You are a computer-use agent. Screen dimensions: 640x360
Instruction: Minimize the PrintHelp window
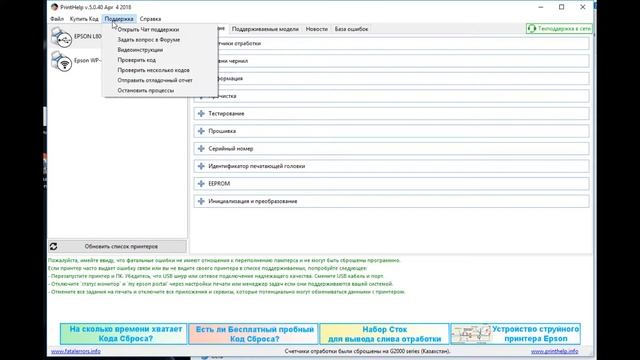tap(541, 7)
